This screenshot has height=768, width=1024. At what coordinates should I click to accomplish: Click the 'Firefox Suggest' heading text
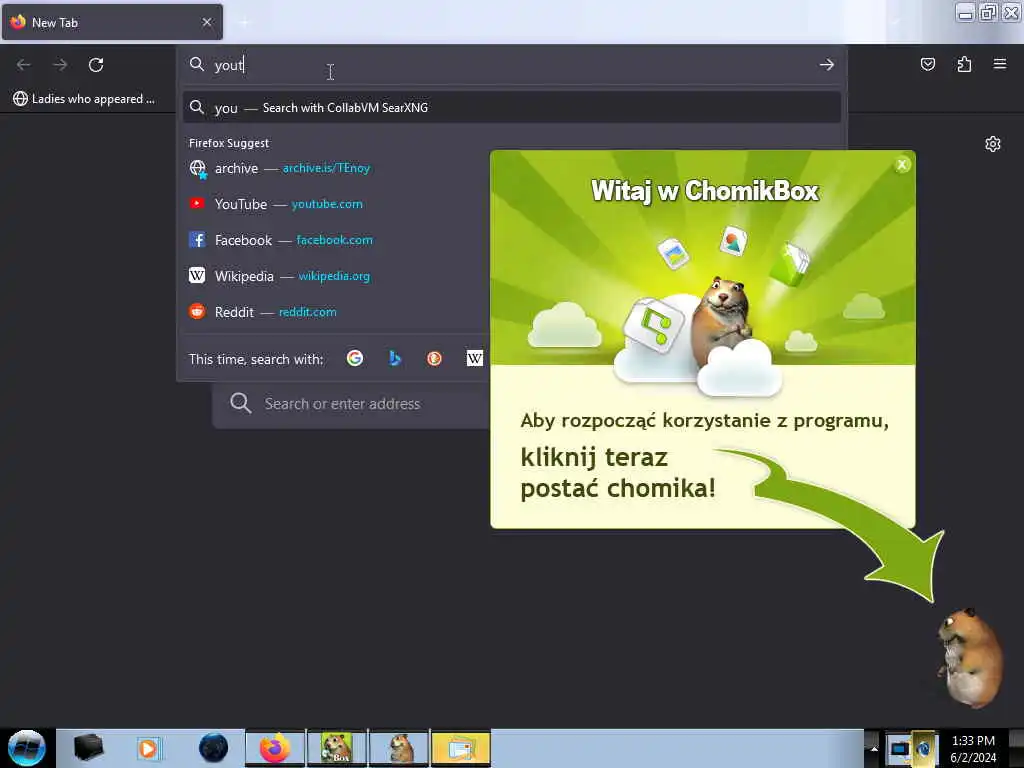pyautogui.click(x=229, y=143)
